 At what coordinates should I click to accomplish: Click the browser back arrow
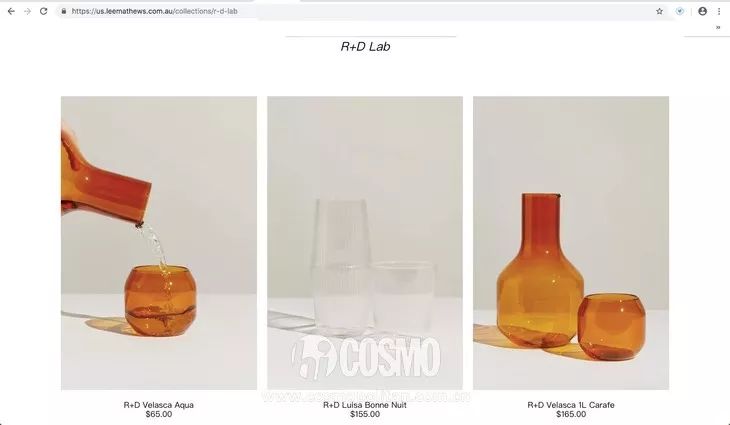[x=11, y=11]
